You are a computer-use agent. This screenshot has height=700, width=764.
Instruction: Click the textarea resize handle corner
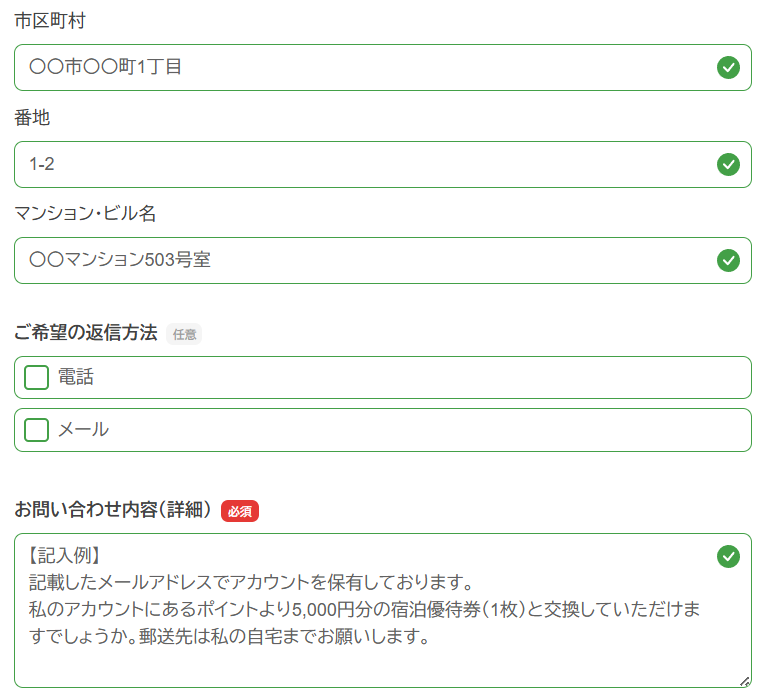tap(744, 681)
